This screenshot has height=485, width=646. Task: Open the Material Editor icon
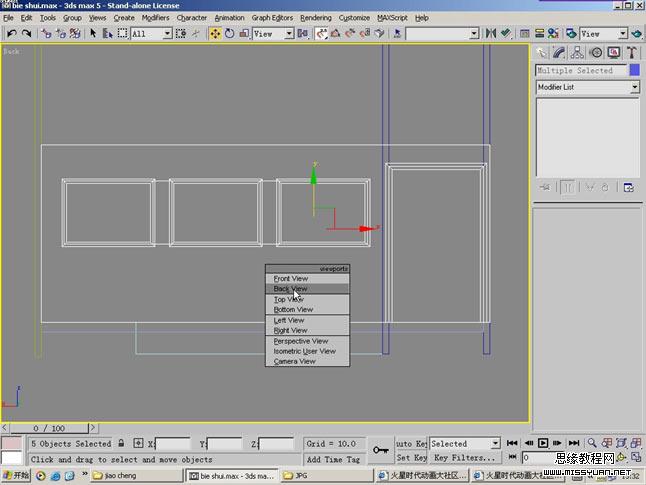coord(553,33)
